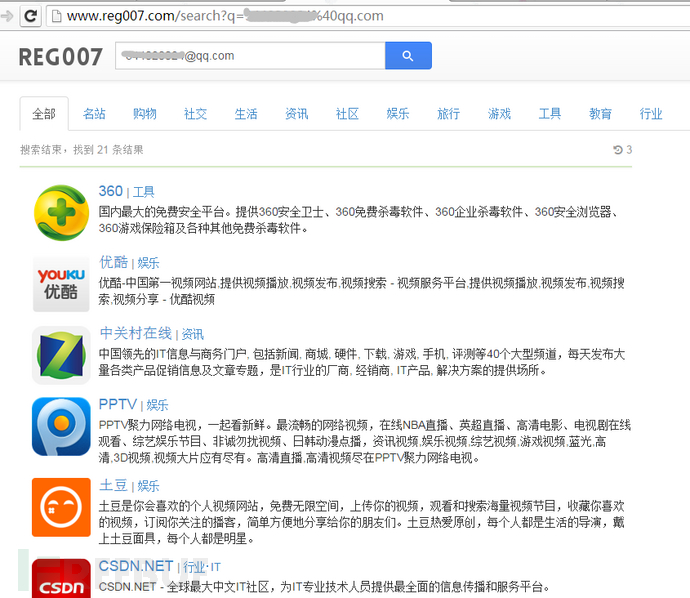Click the browser forward arrow
Screen dimensions: 690x598
point(7,17)
